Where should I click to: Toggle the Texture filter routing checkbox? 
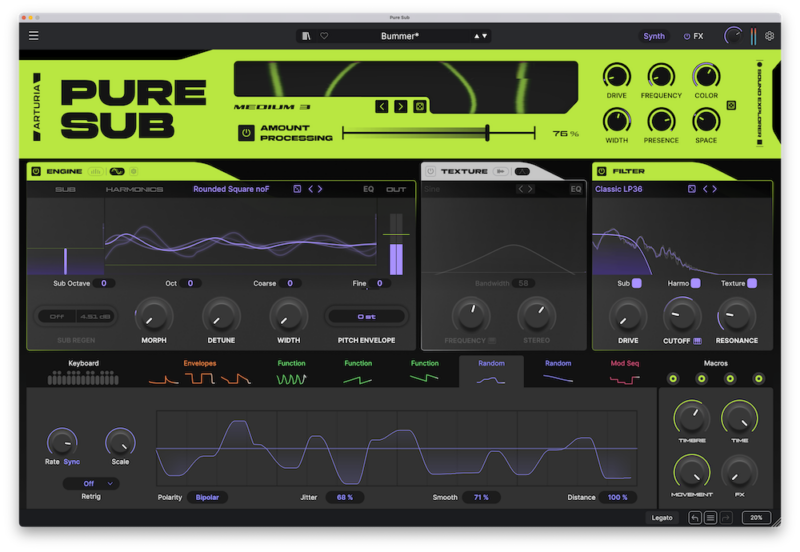752,283
